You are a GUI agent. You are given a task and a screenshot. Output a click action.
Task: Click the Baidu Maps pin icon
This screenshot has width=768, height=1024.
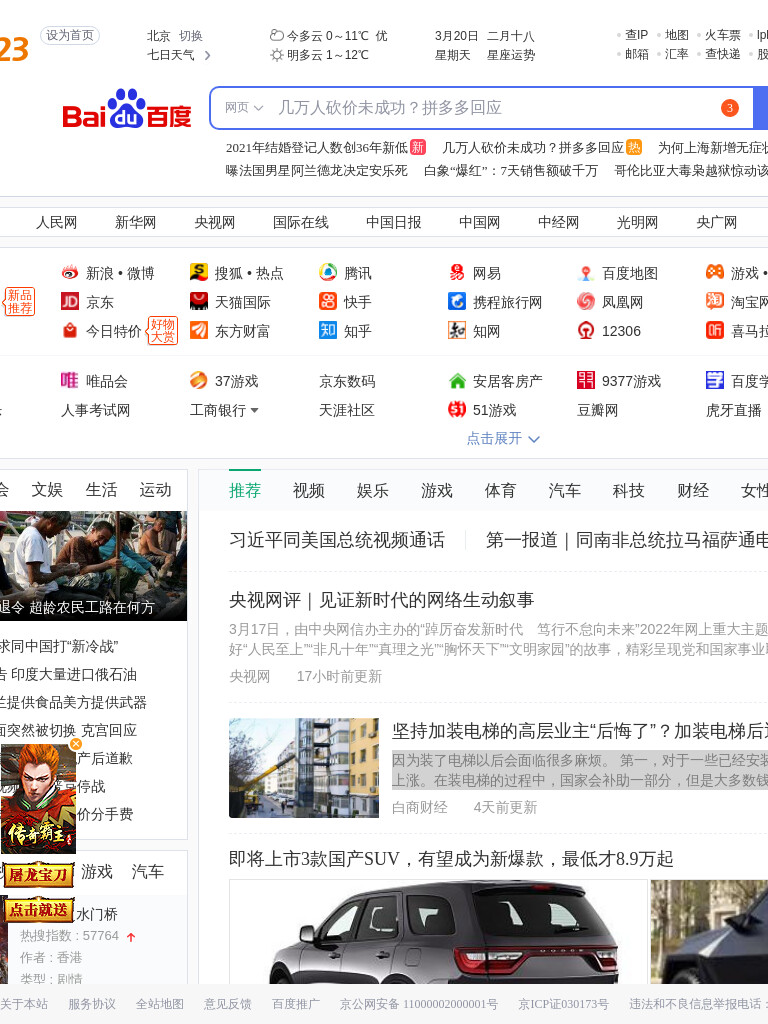586,272
